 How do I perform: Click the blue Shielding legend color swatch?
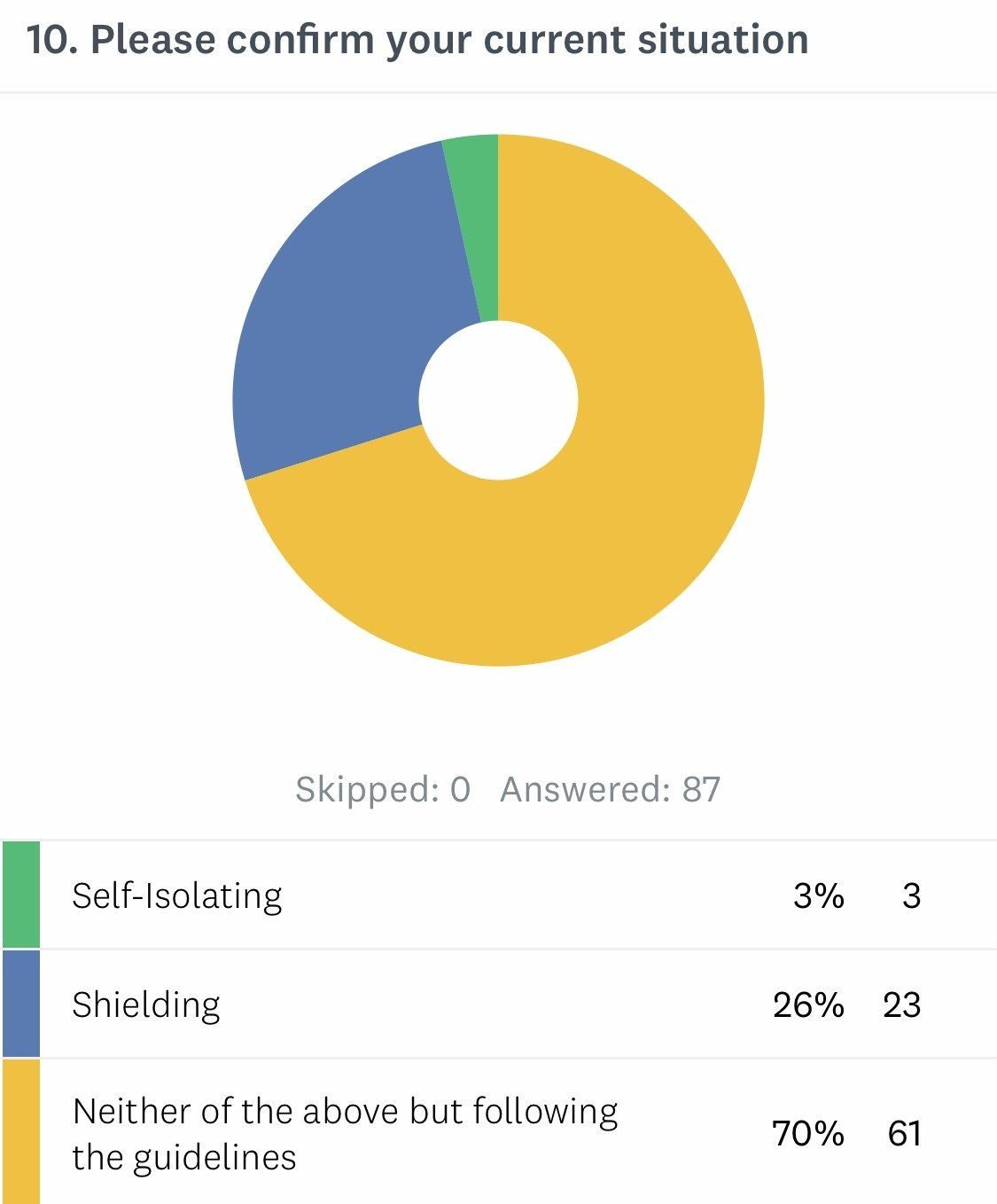tap(21, 1004)
